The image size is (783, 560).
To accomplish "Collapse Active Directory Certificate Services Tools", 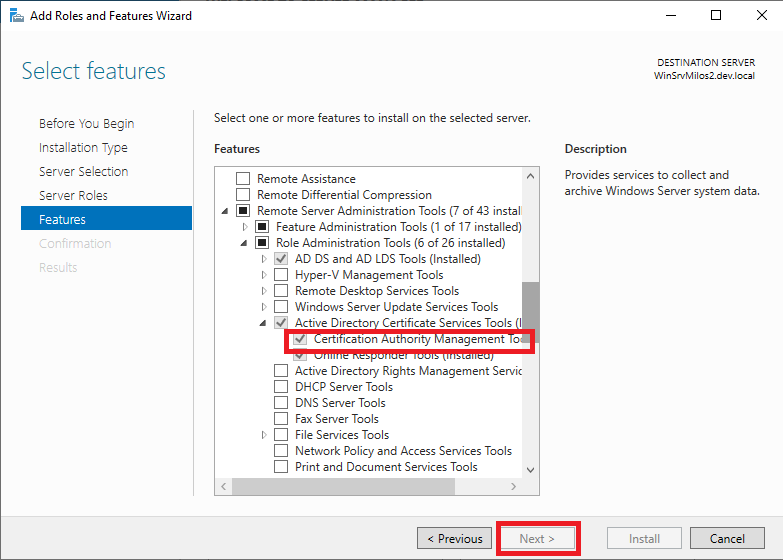I will point(265,323).
